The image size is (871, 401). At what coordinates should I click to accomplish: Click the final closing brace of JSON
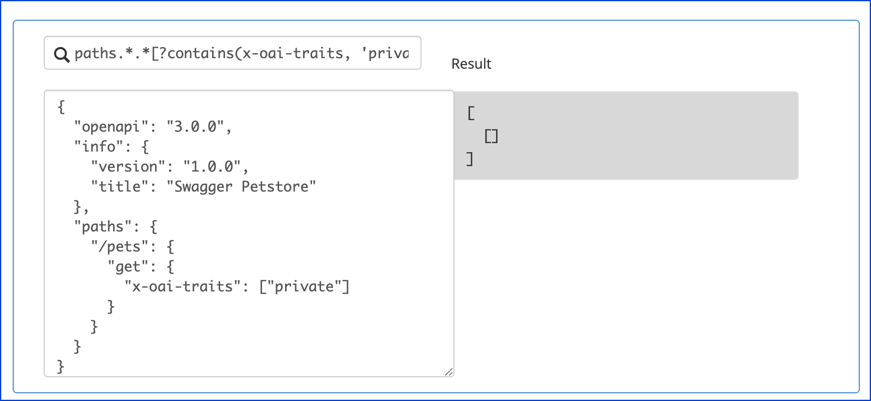point(61,366)
